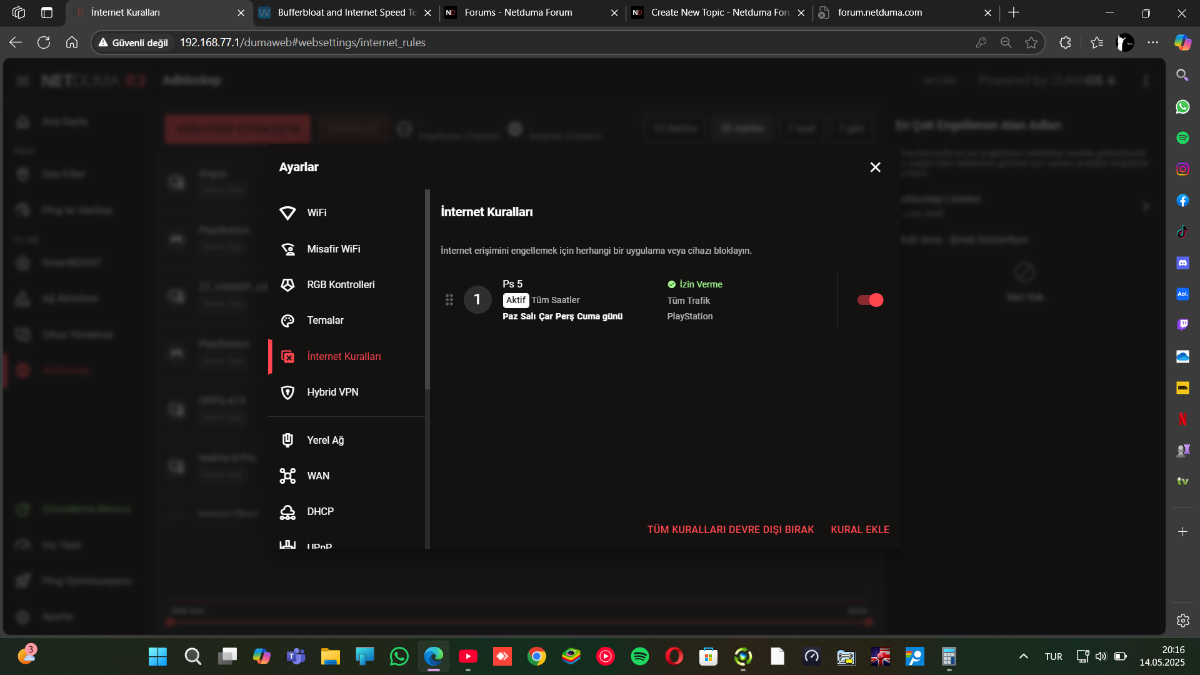Open Netflix in Edge sidebar
The width and height of the screenshot is (1200, 675).
(x=1183, y=418)
